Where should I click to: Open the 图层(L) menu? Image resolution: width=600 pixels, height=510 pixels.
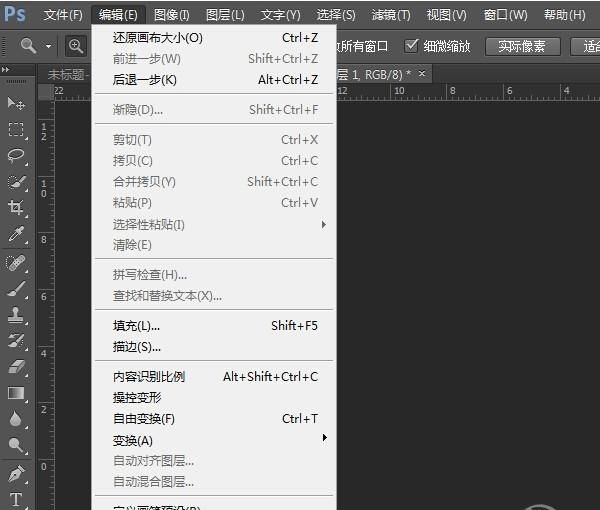pos(225,15)
